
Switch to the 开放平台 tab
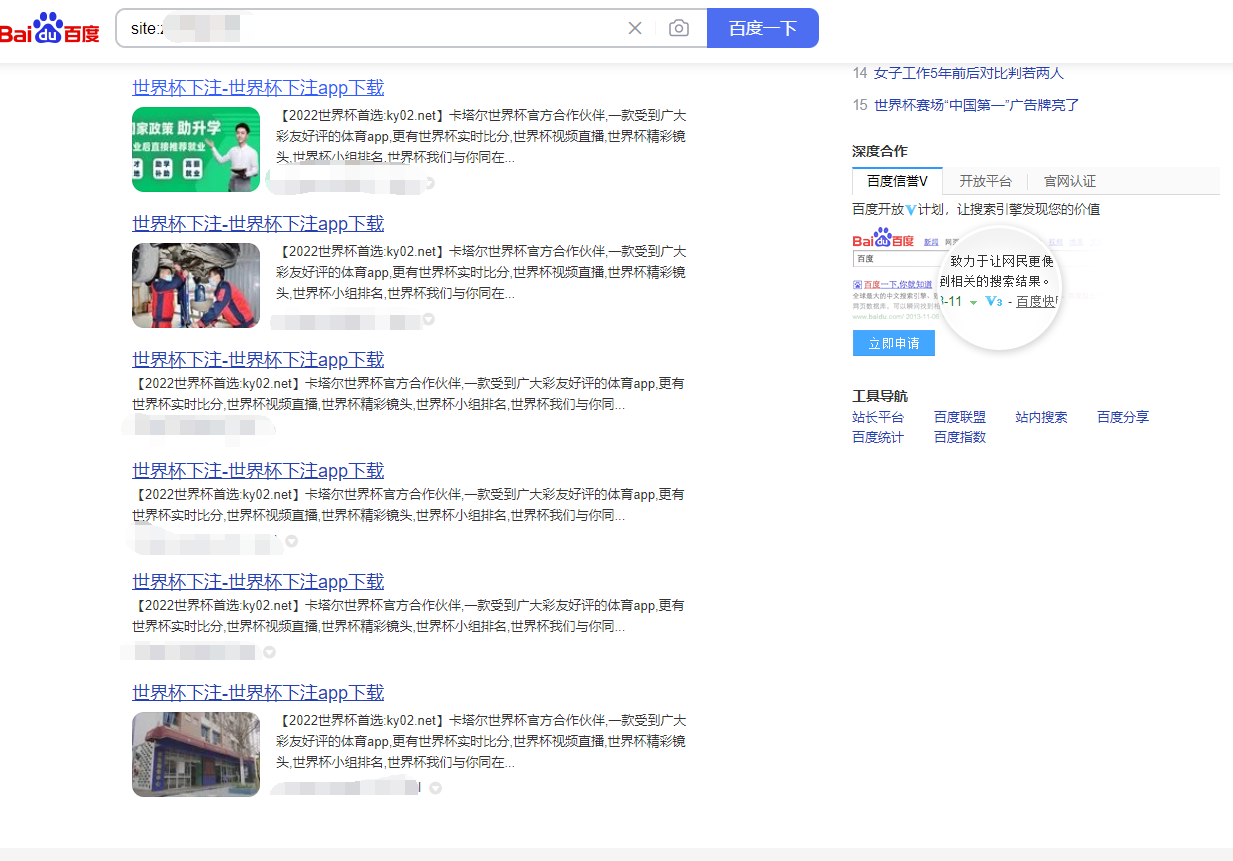pos(985,181)
